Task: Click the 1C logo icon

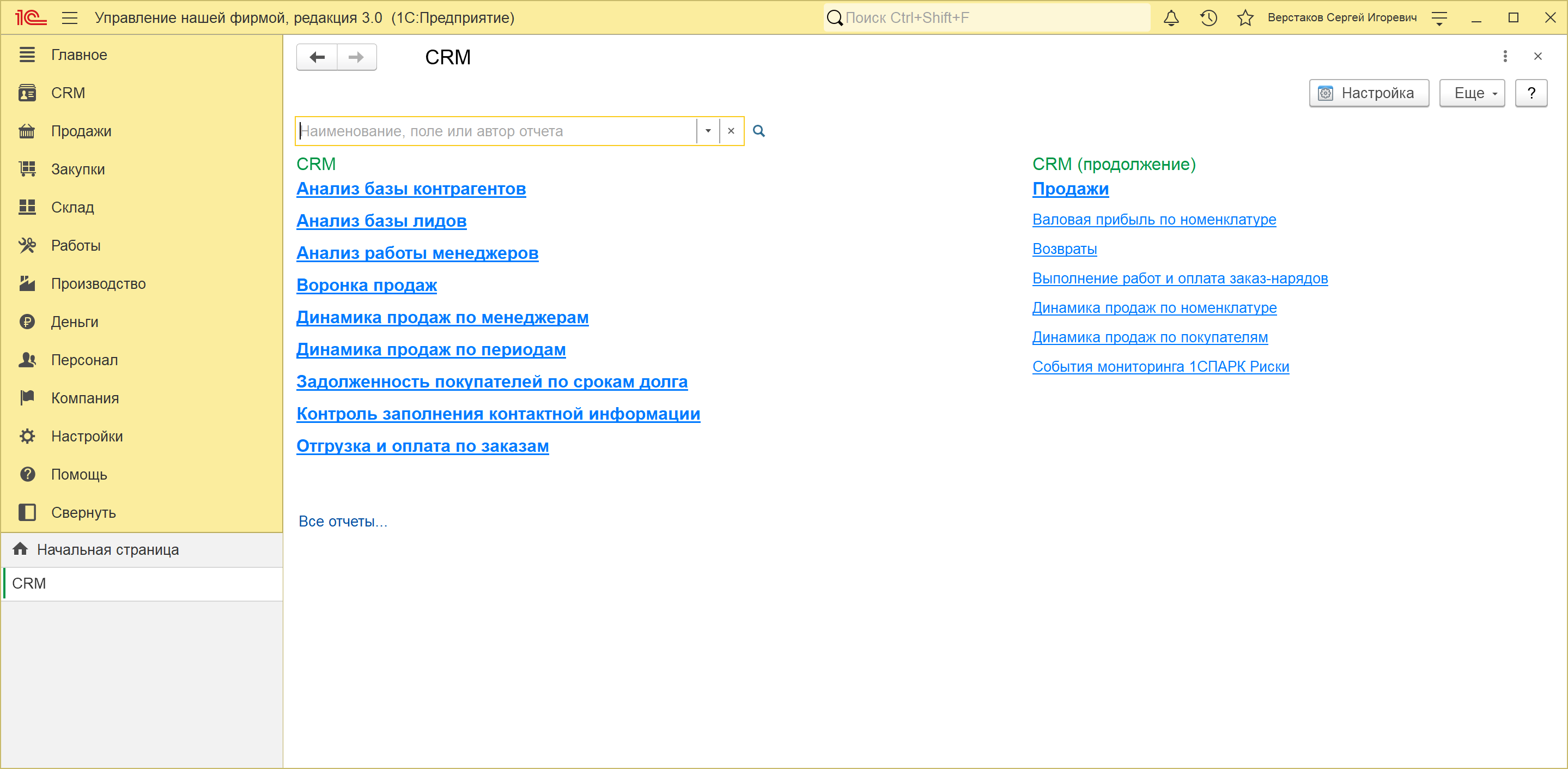Action: (x=30, y=17)
